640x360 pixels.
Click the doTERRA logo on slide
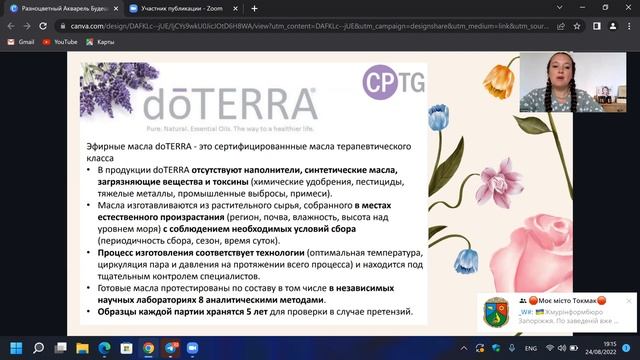[230, 103]
